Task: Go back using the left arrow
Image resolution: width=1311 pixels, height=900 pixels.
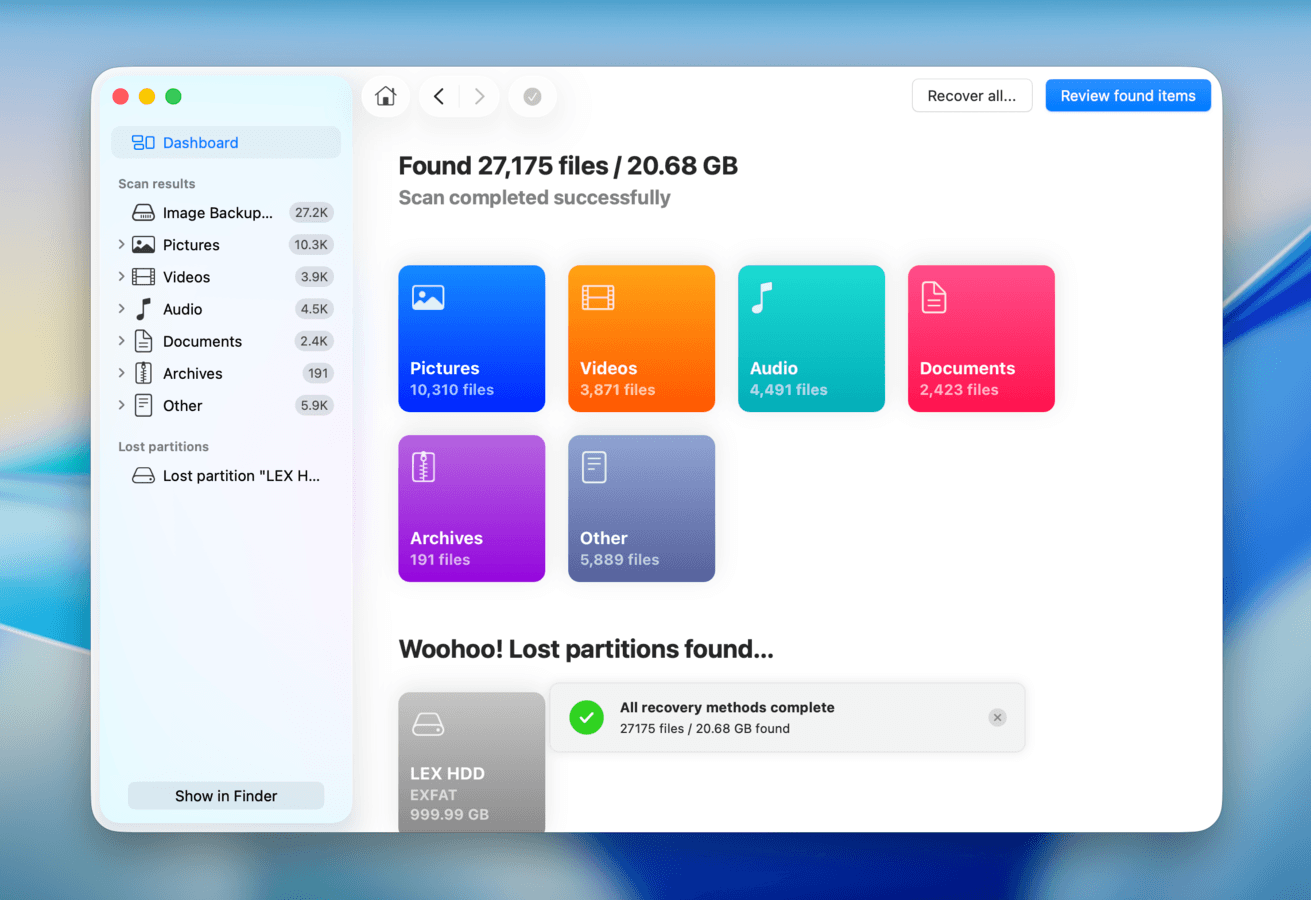Action: click(x=439, y=96)
